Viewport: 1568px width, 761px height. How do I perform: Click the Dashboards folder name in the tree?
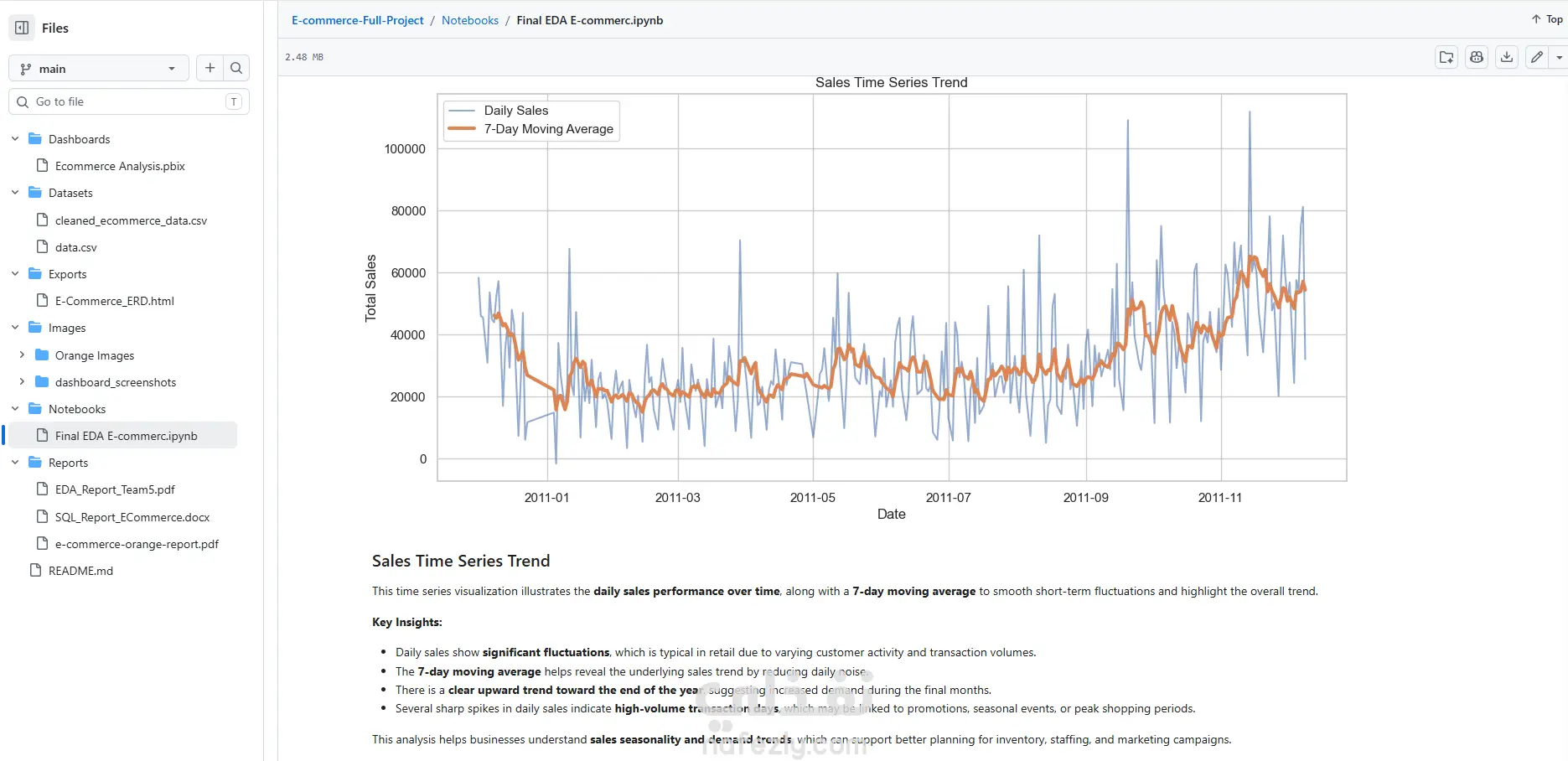coord(79,139)
